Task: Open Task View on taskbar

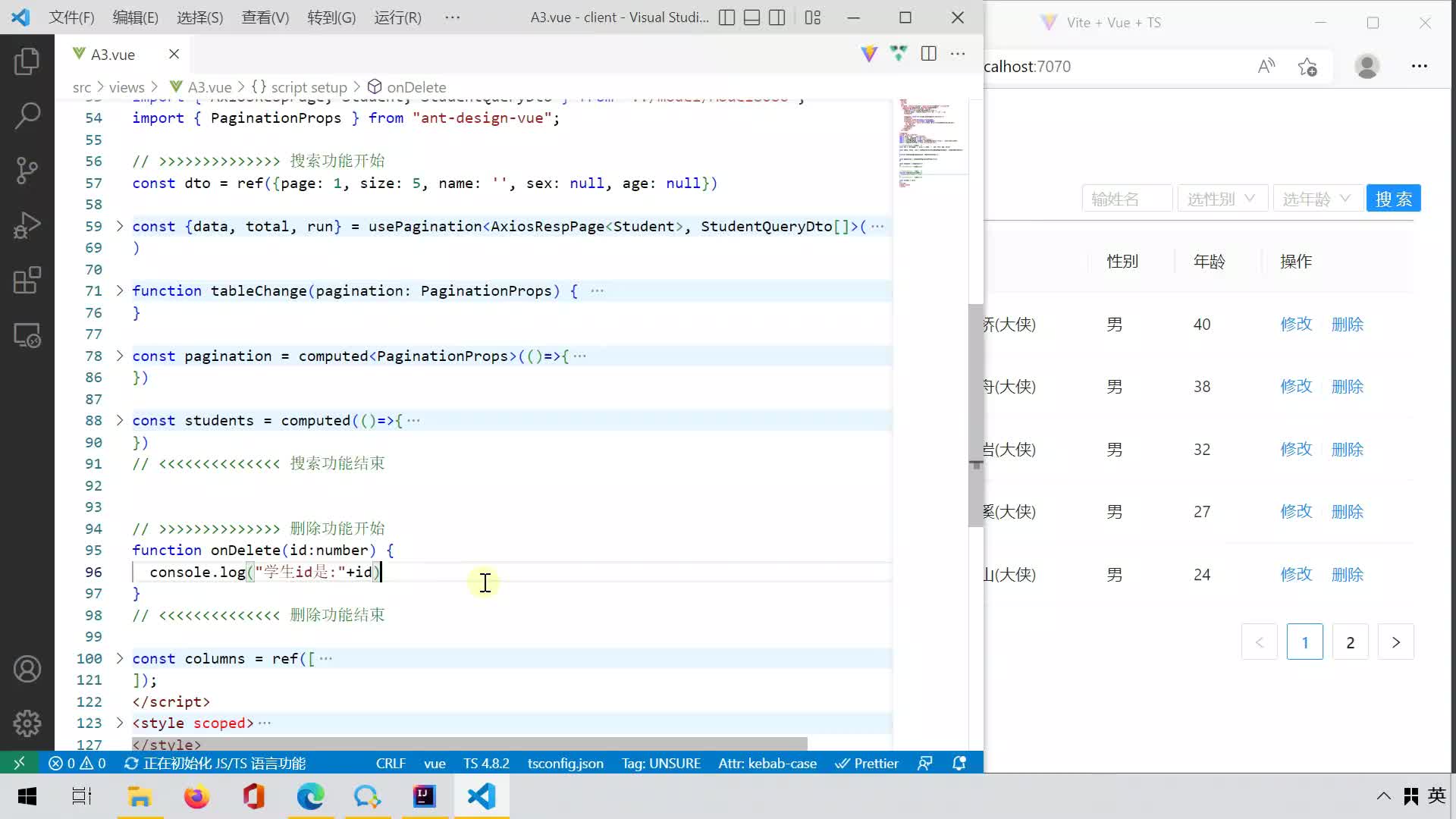Action: pos(82,796)
